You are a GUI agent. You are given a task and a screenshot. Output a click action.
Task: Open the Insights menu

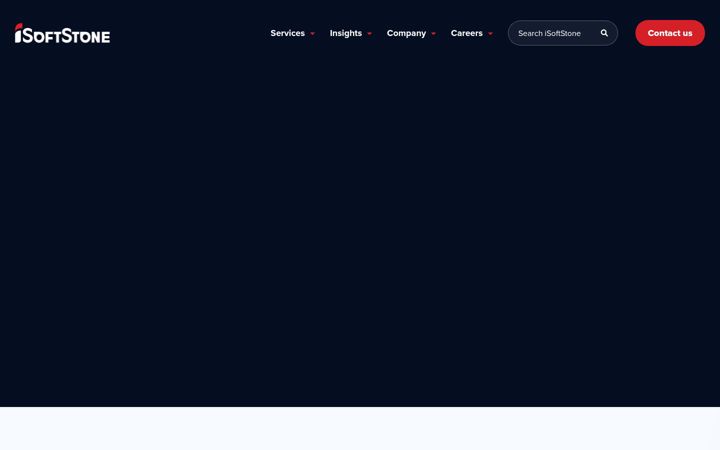[x=346, y=33]
